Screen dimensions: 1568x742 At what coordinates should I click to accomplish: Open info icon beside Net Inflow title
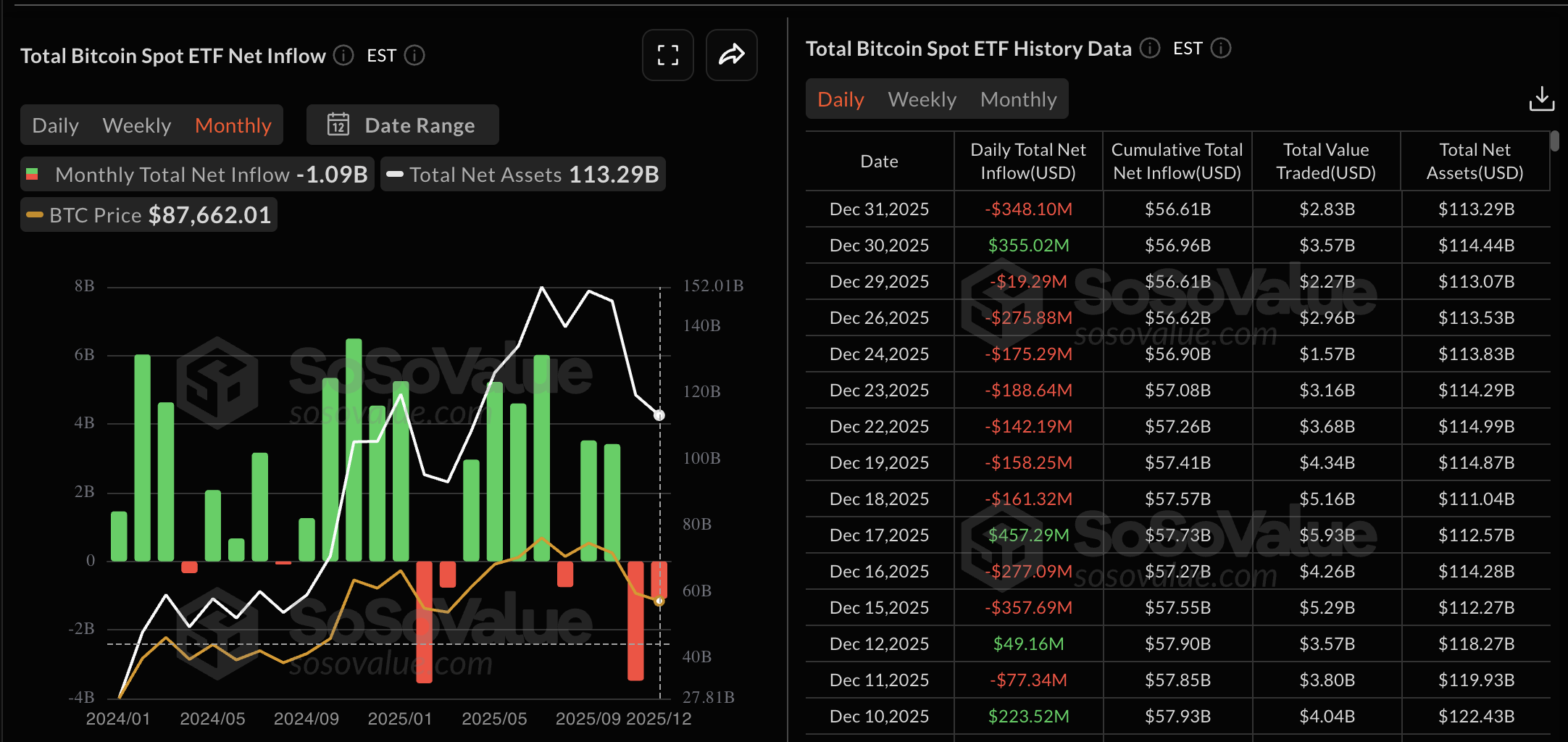click(x=343, y=55)
